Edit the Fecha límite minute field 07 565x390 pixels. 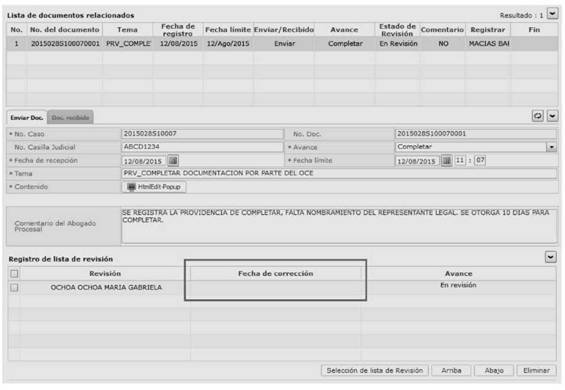(x=480, y=160)
